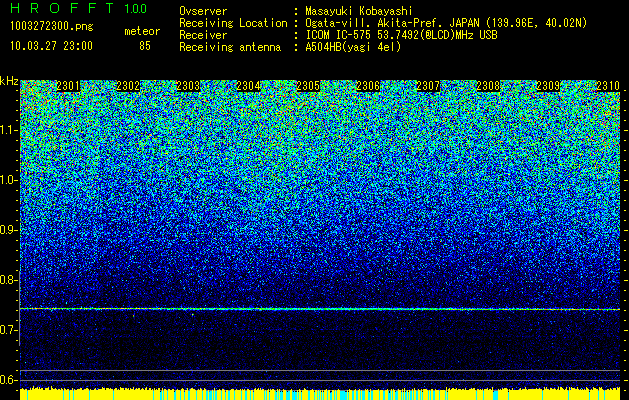Image resolution: width=629 pixels, height=400 pixels.
Task: Click antenna value A504HB(yagi 4el)
Action: point(353,47)
